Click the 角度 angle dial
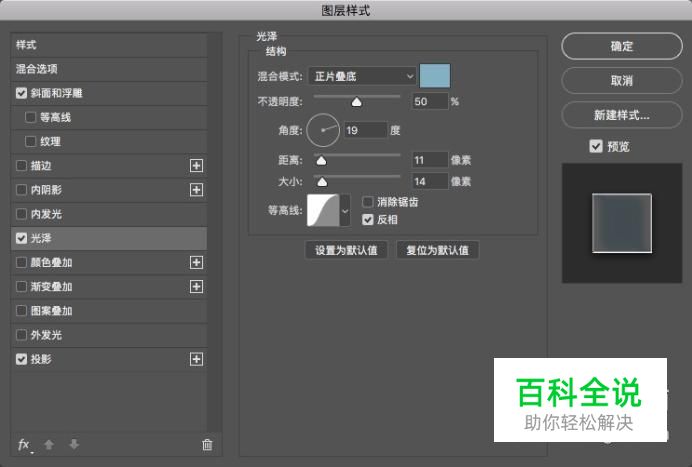 (323, 130)
